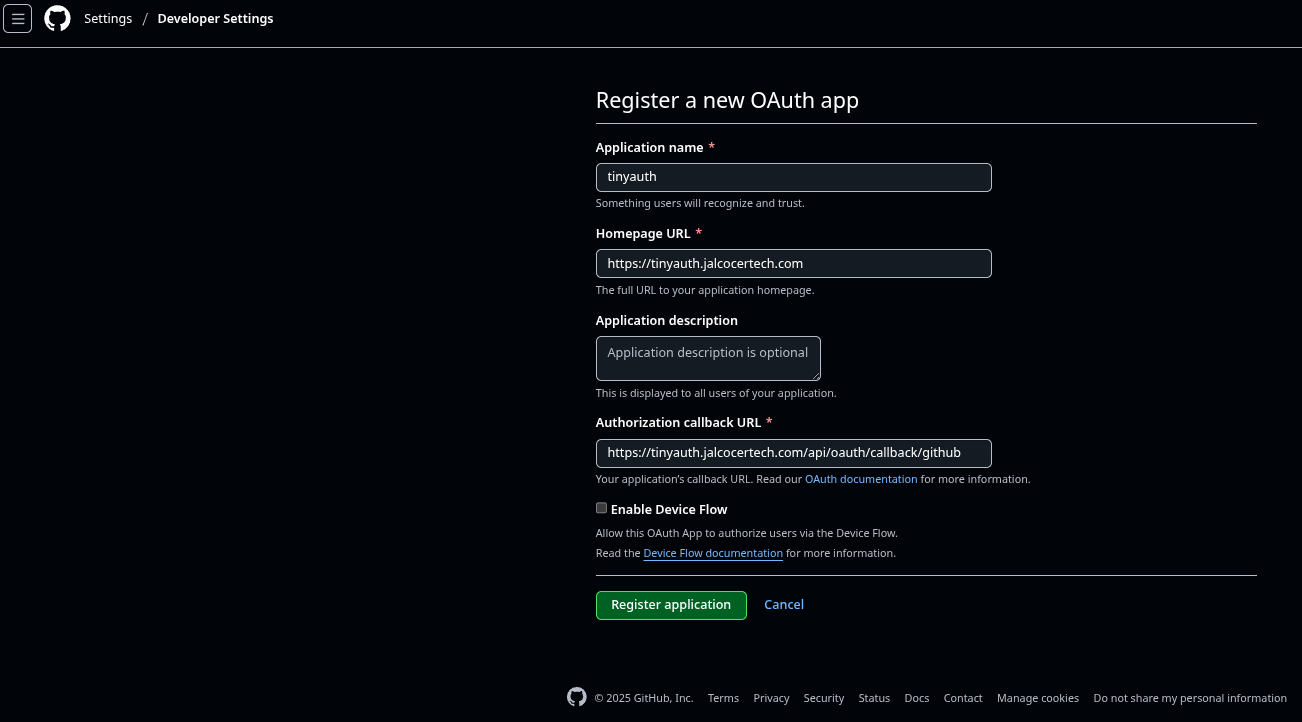Click the GitHub logo in header
Viewport: 1302px width, 722px height.
pos(58,18)
